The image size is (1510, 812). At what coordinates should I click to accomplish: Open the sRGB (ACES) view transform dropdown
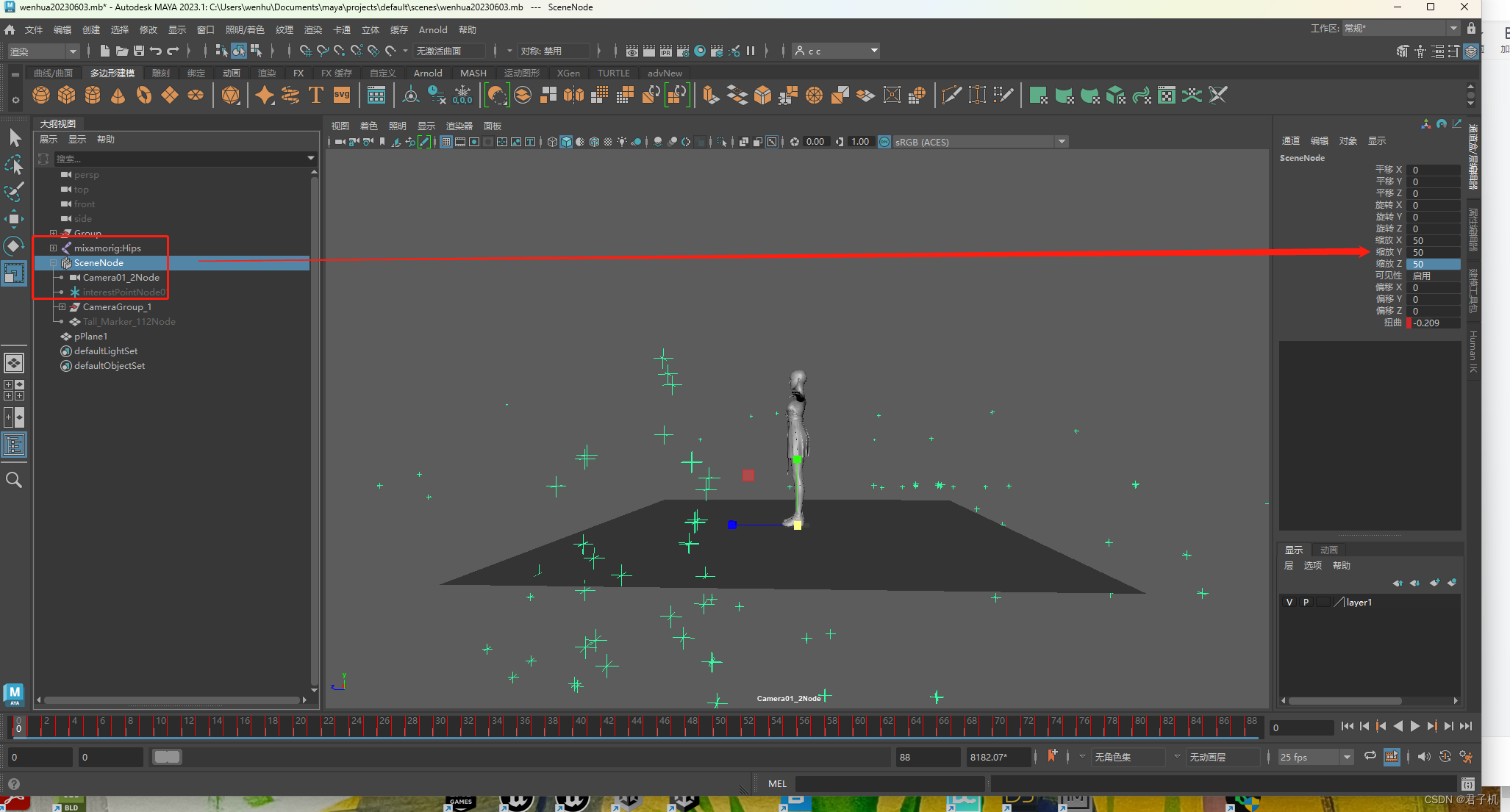point(1062,142)
